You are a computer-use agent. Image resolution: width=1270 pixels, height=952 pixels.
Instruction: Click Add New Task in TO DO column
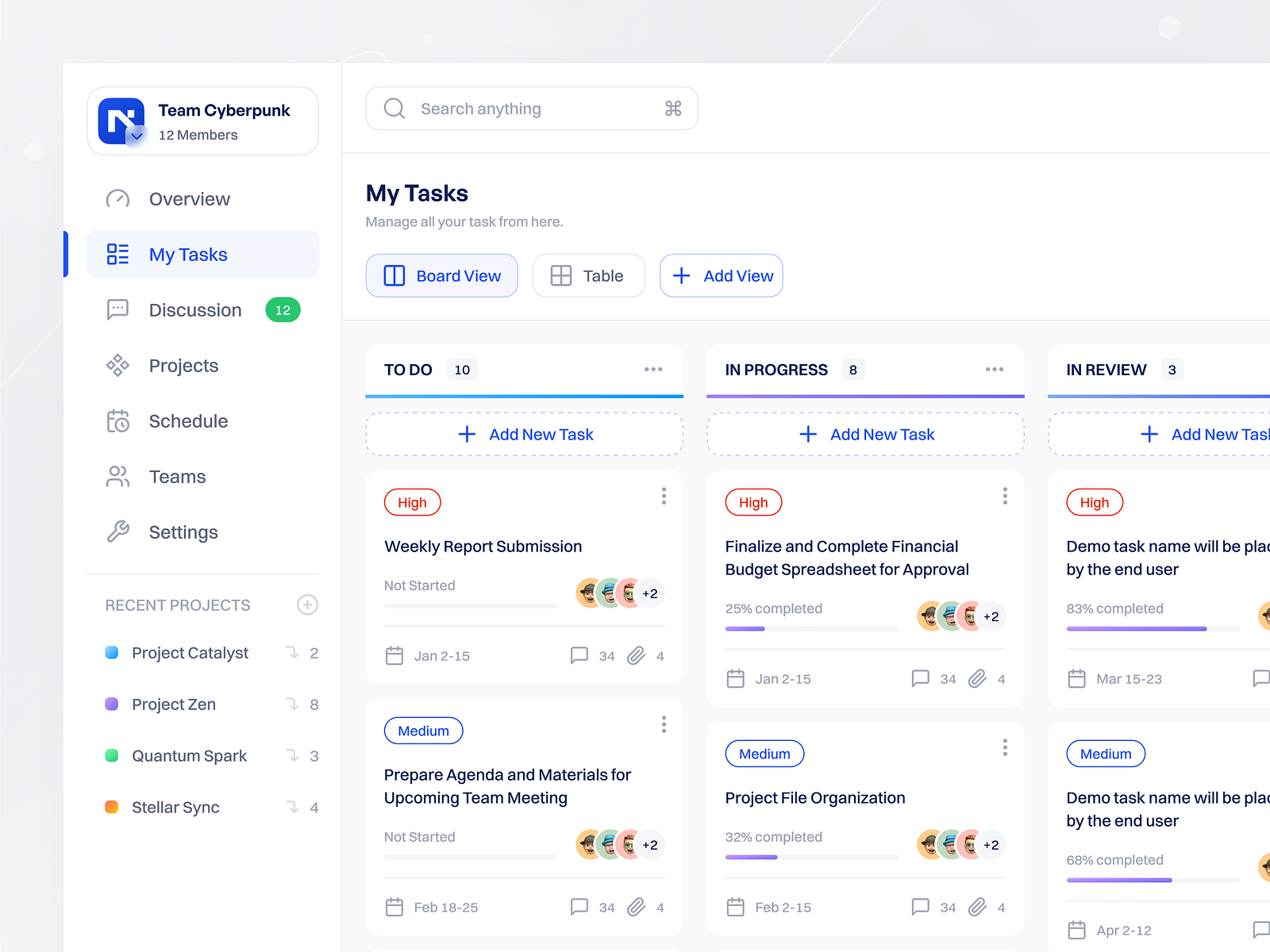524,434
